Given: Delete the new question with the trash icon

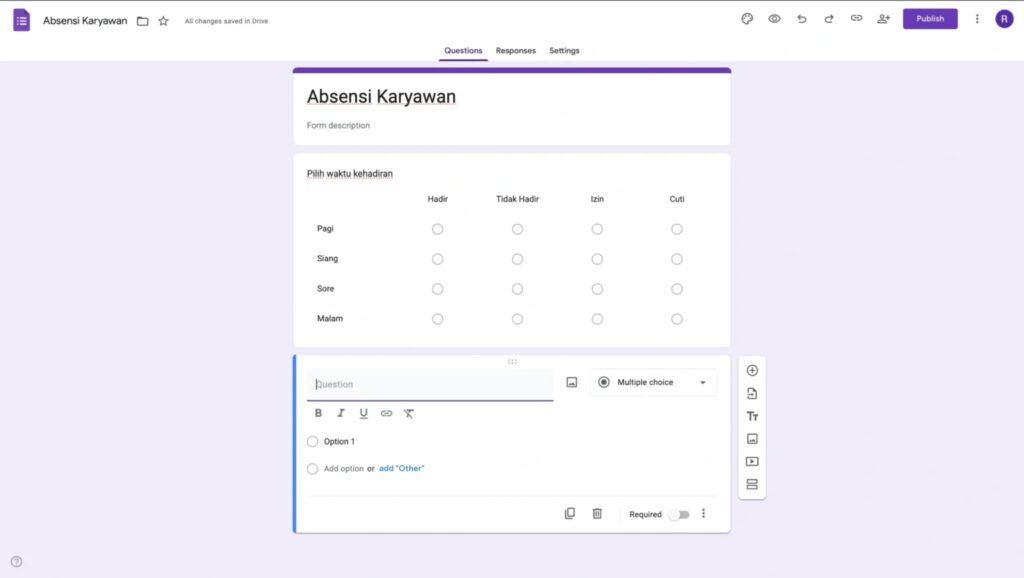Looking at the screenshot, I should pos(596,513).
